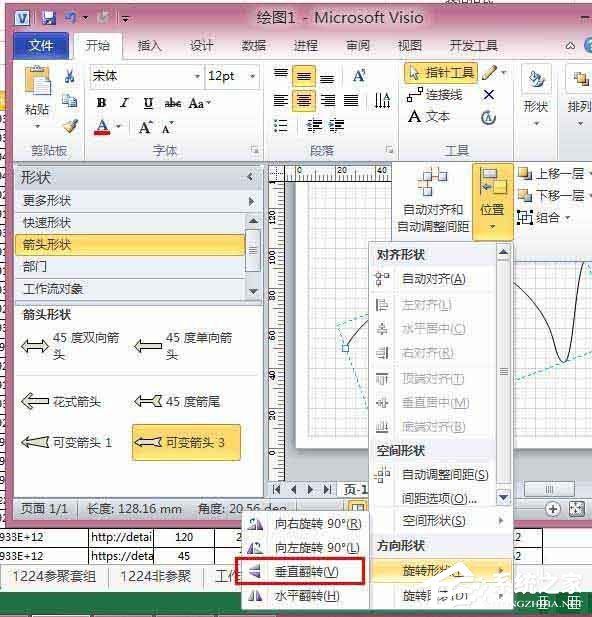The image size is (592, 617).
Task: Toggle Bold formatting
Action: pos(102,103)
